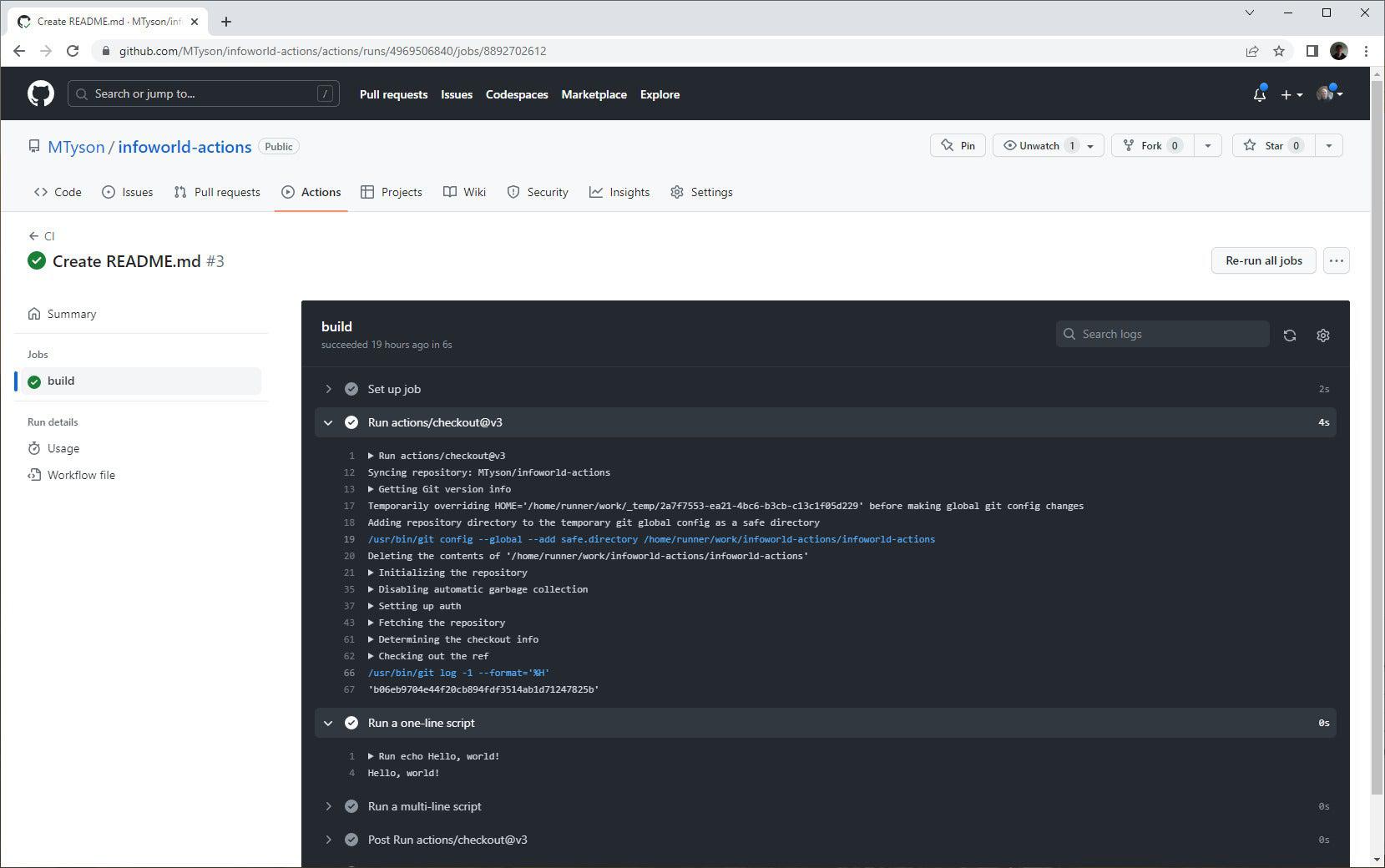Click the log settings gear icon

(x=1322, y=335)
